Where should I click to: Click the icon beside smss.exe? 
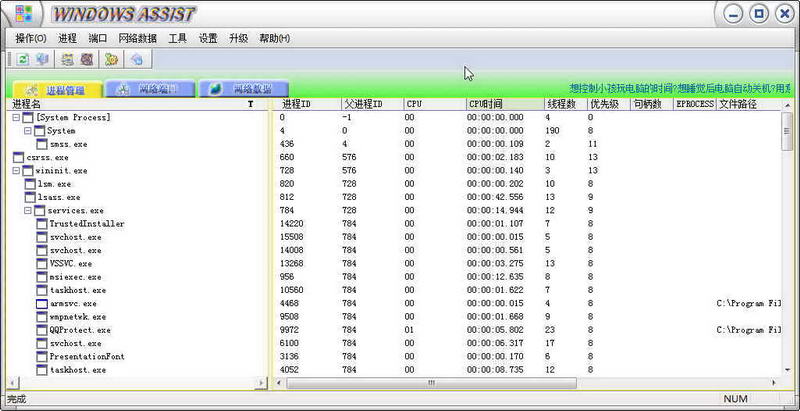coord(42,144)
